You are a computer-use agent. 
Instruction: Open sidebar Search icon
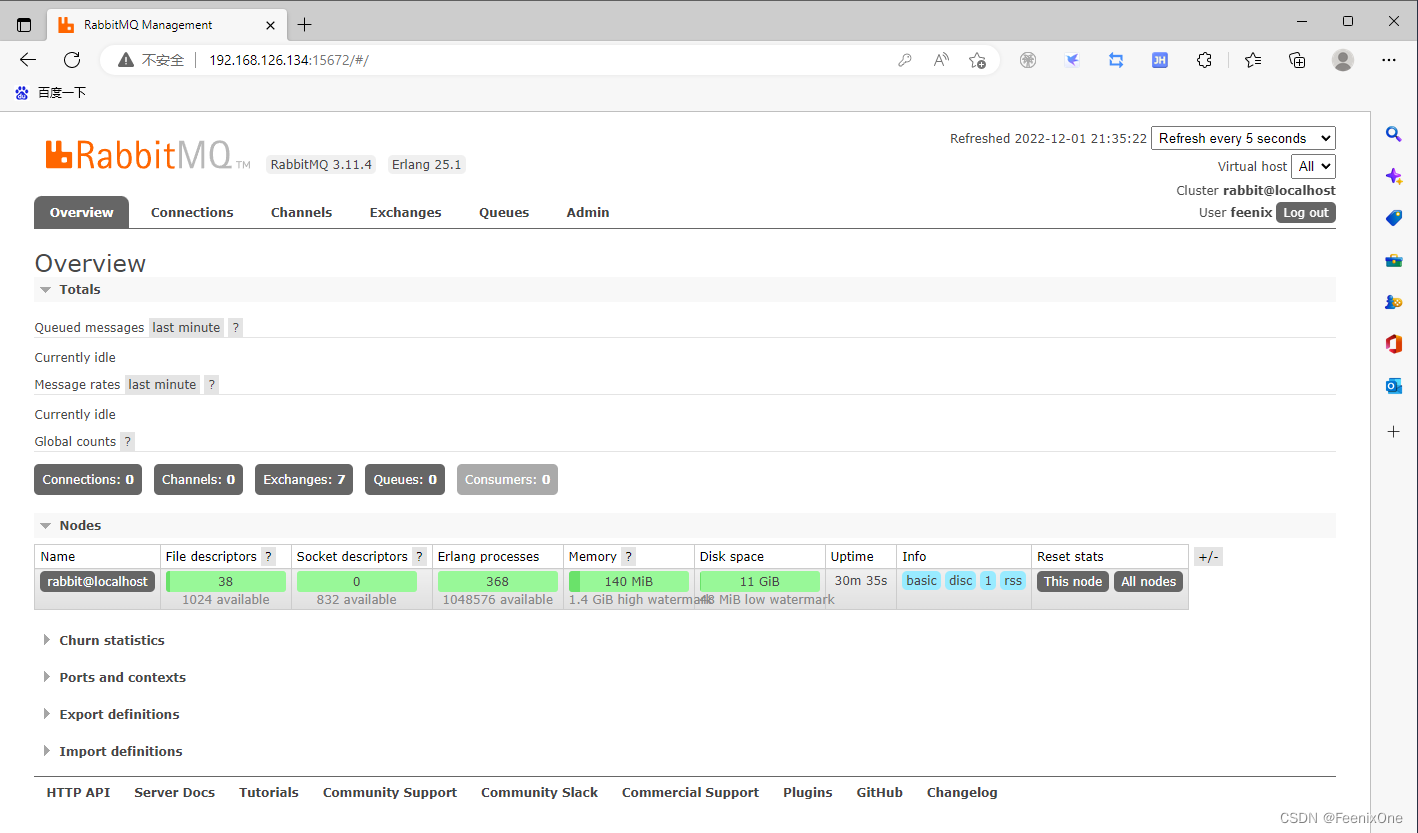[1393, 134]
